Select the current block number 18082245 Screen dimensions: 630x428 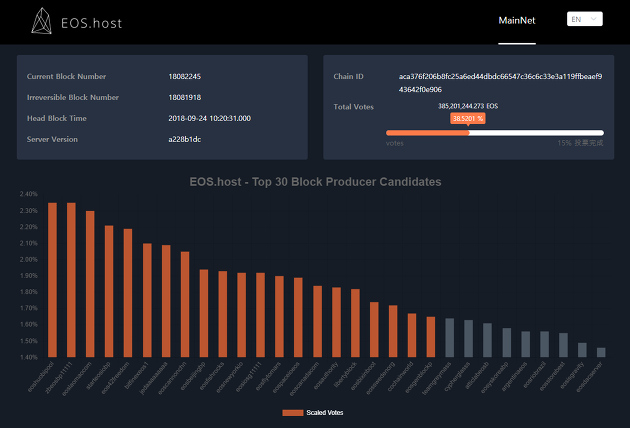pos(184,76)
